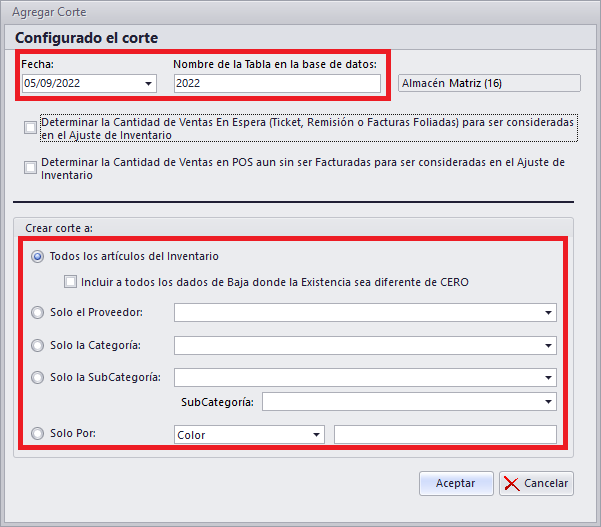Image resolution: width=601 pixels, height=527 pixels.
Task: Select Todos los artículos del Inventario radio
Action: 38,256
